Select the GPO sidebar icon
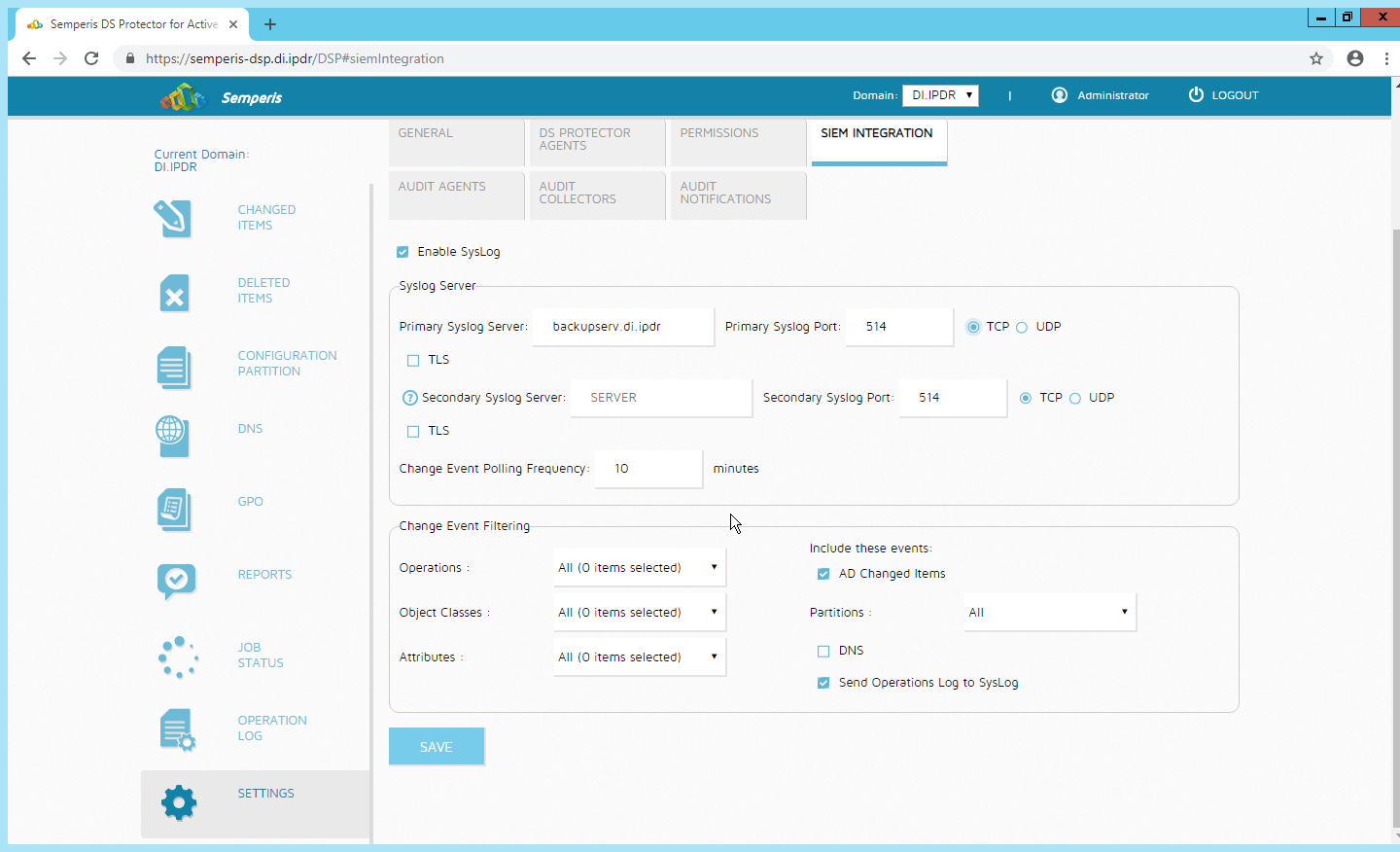 (x=173, y=509)
